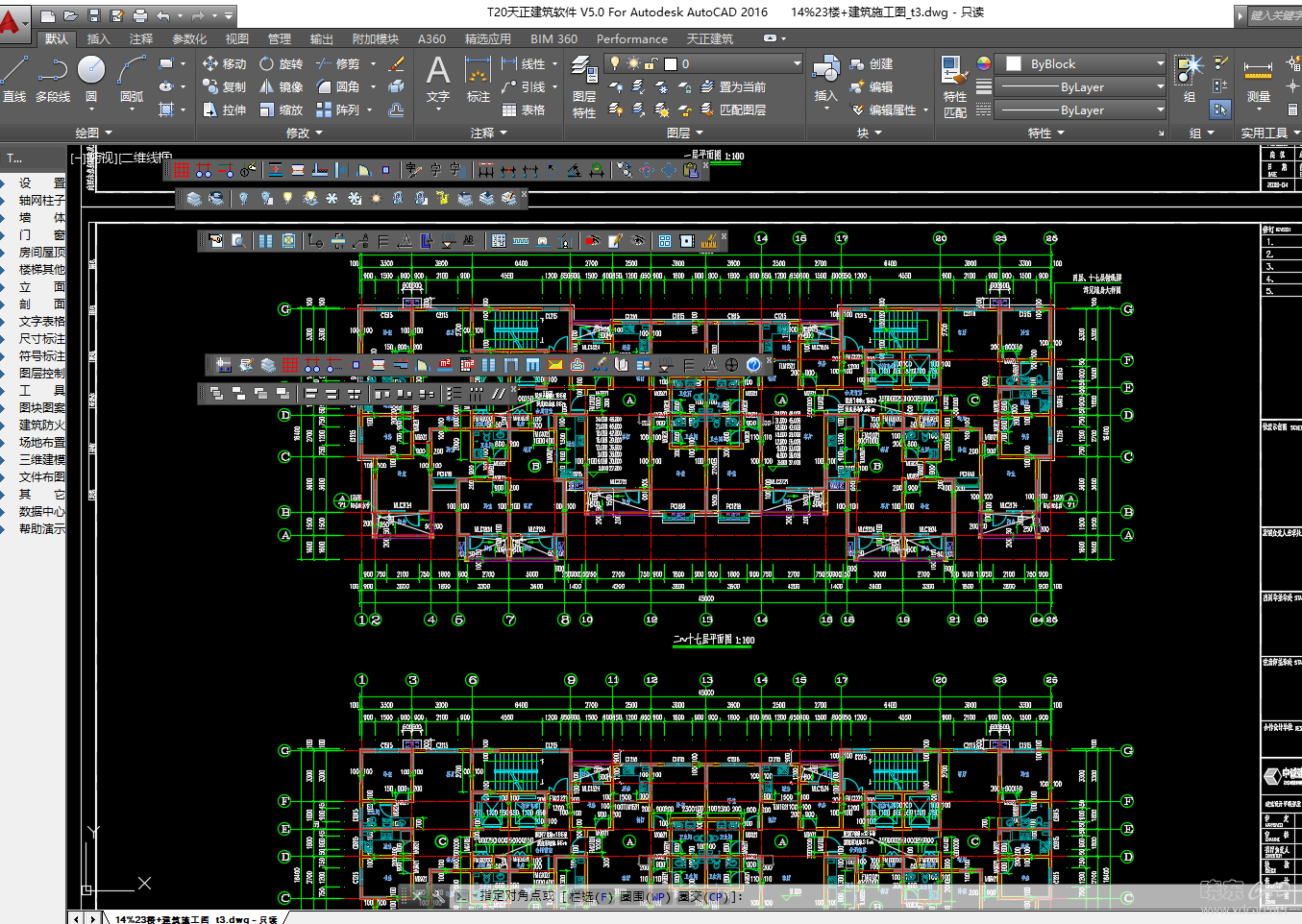The width and height of the screenshot is (1302, 924).
Task: Select the 圆 (Circle) tool
Action: click(91, 79)
